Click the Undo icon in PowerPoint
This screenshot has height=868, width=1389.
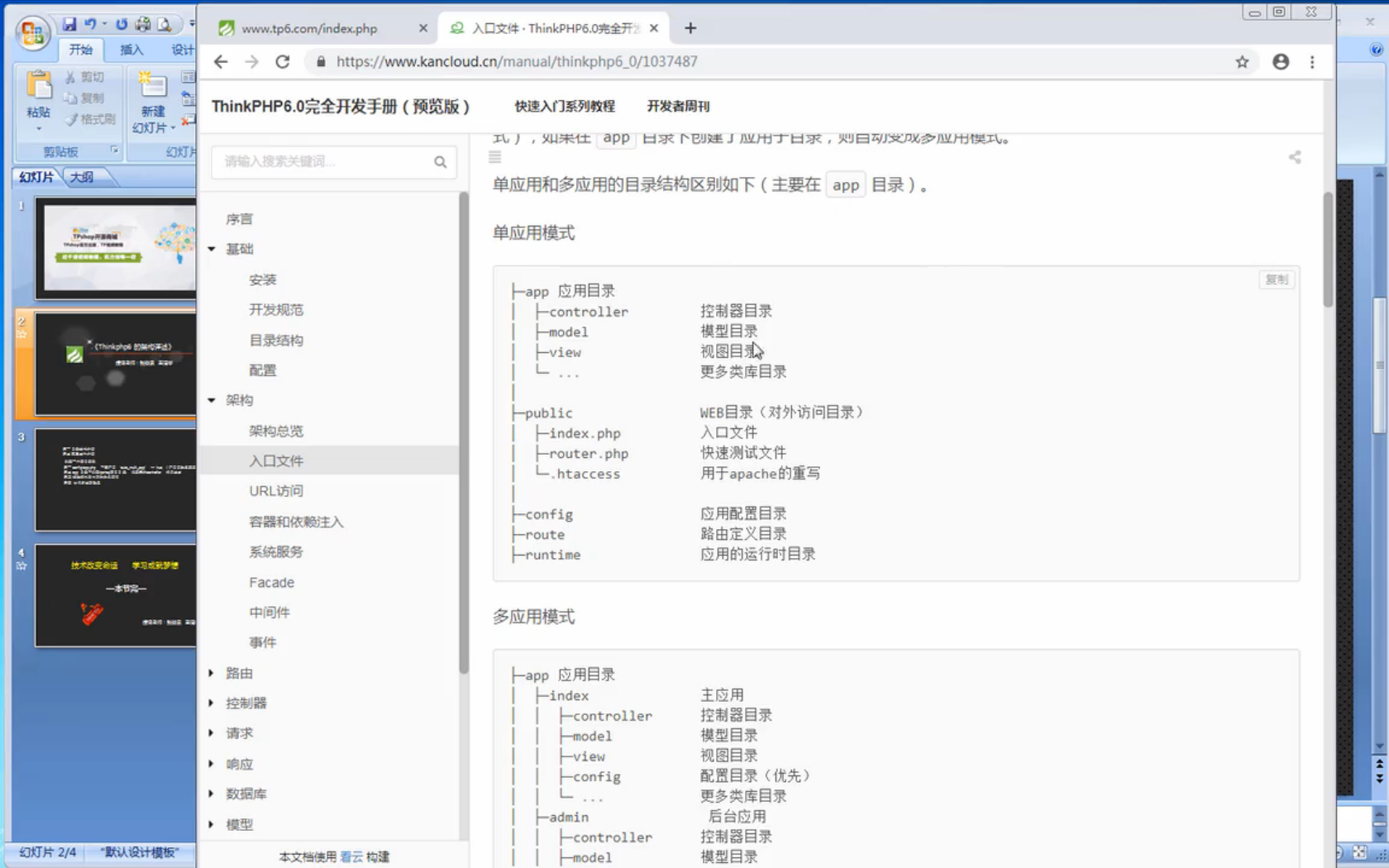tap(89, 24)
